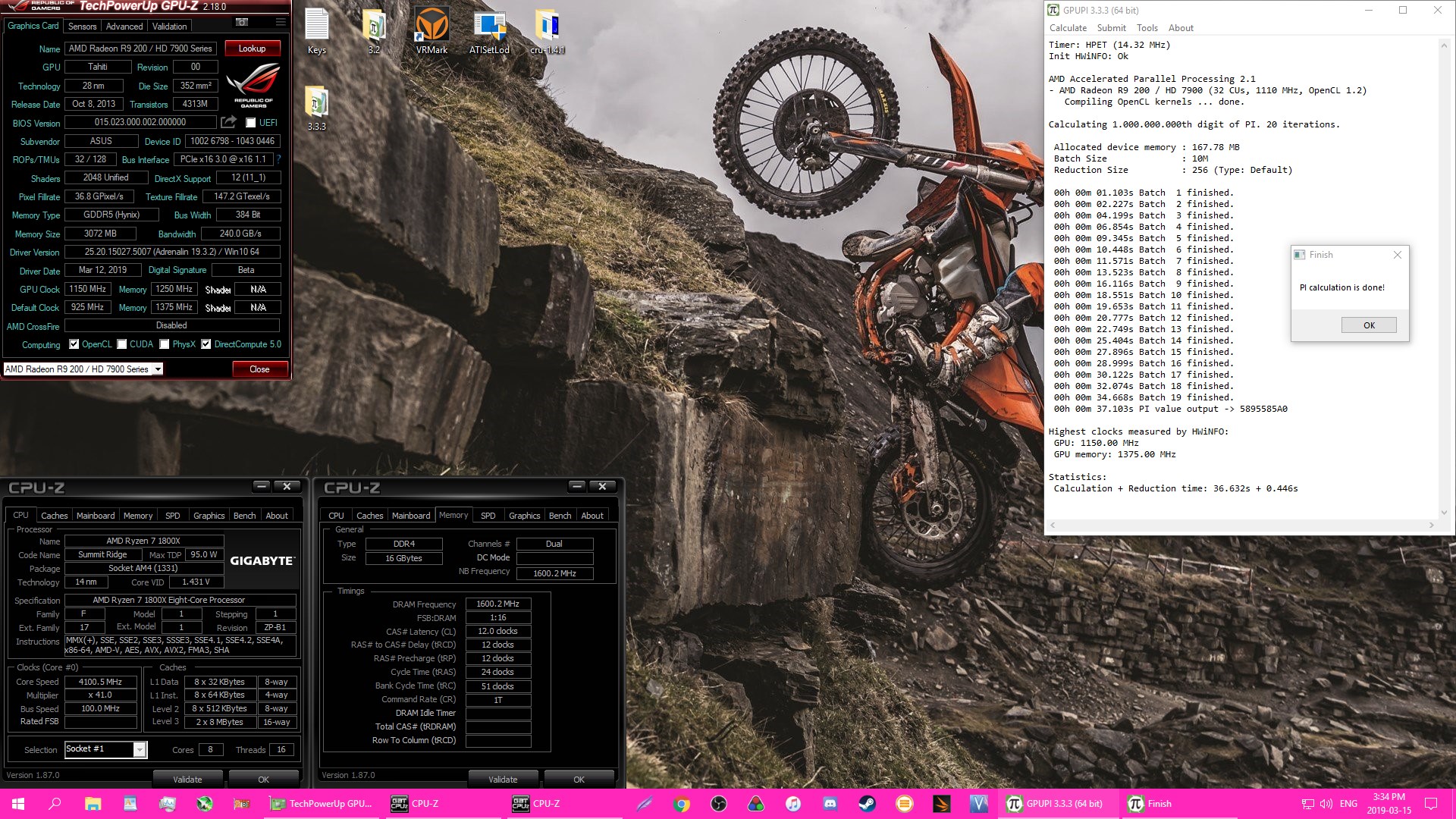This screenshot has height=819, width=1456.
Task: Click the BIOS Version field in GPU-Z
Action: [x=140, y=122]
